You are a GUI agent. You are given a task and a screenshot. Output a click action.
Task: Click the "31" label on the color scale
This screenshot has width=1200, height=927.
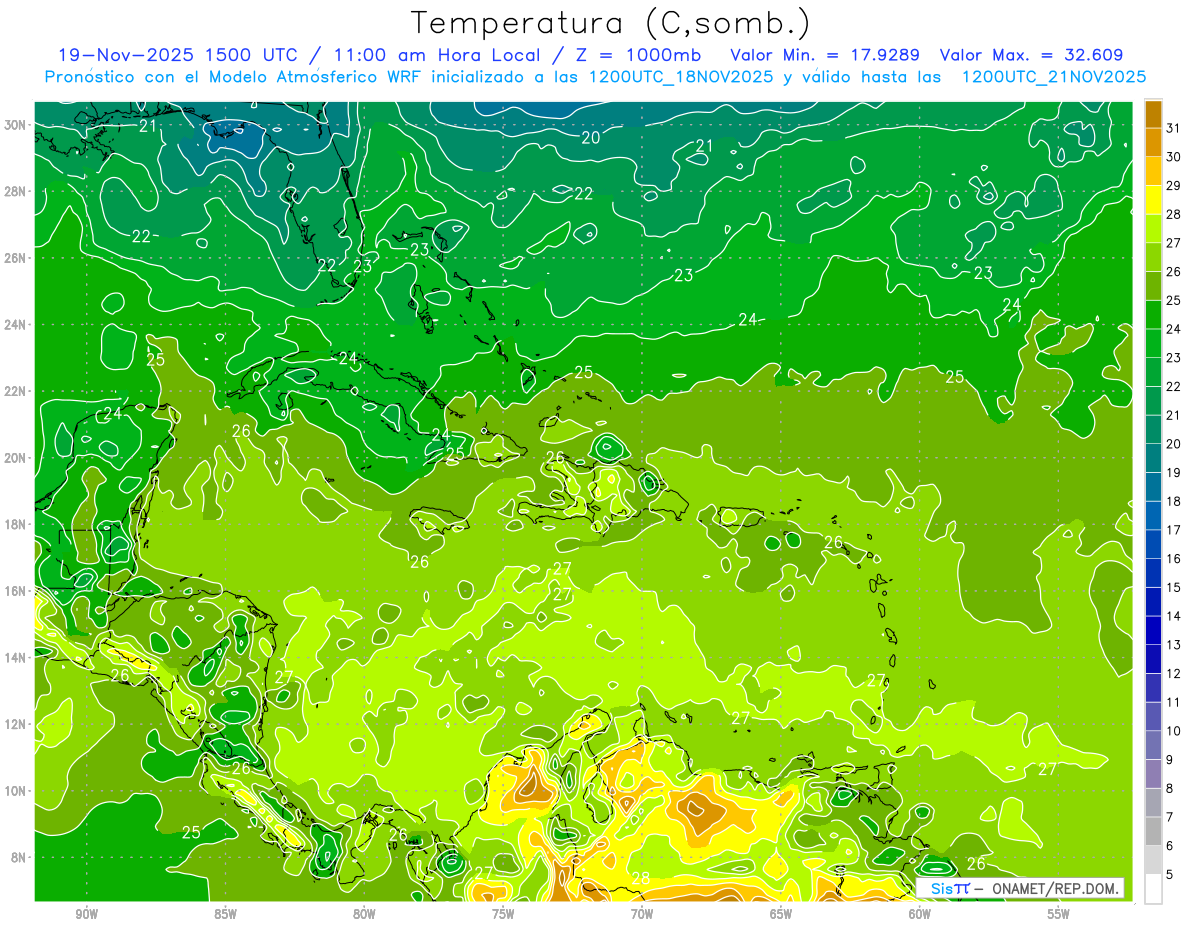(x=1174, y=128)
